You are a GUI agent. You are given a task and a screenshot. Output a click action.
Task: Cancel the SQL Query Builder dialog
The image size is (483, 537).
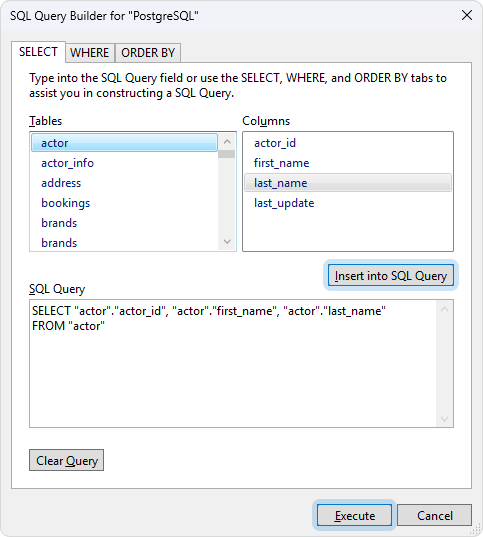tap(434, 515)
